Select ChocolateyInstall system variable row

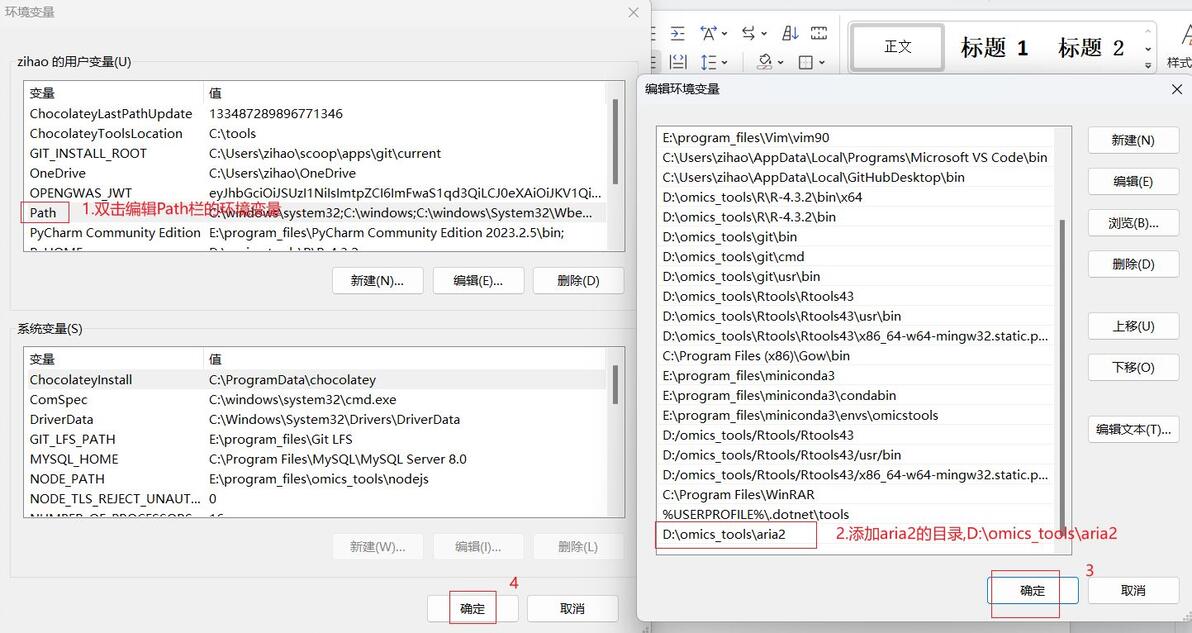click(x=315, y=379)
